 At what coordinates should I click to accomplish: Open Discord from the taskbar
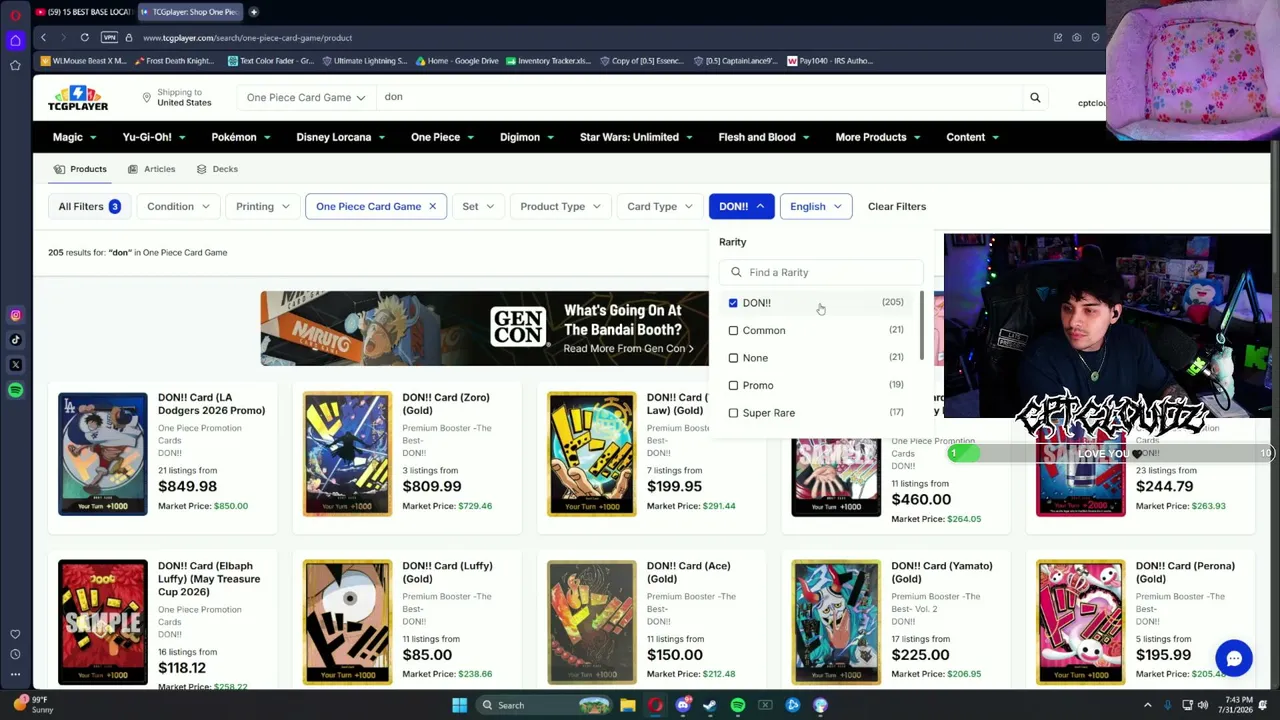click(683, 705)
